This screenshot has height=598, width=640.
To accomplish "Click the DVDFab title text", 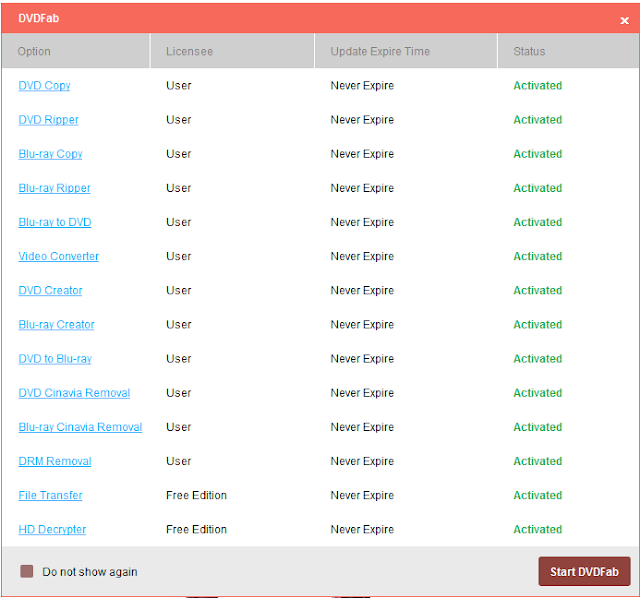I will tap(39, 18).
